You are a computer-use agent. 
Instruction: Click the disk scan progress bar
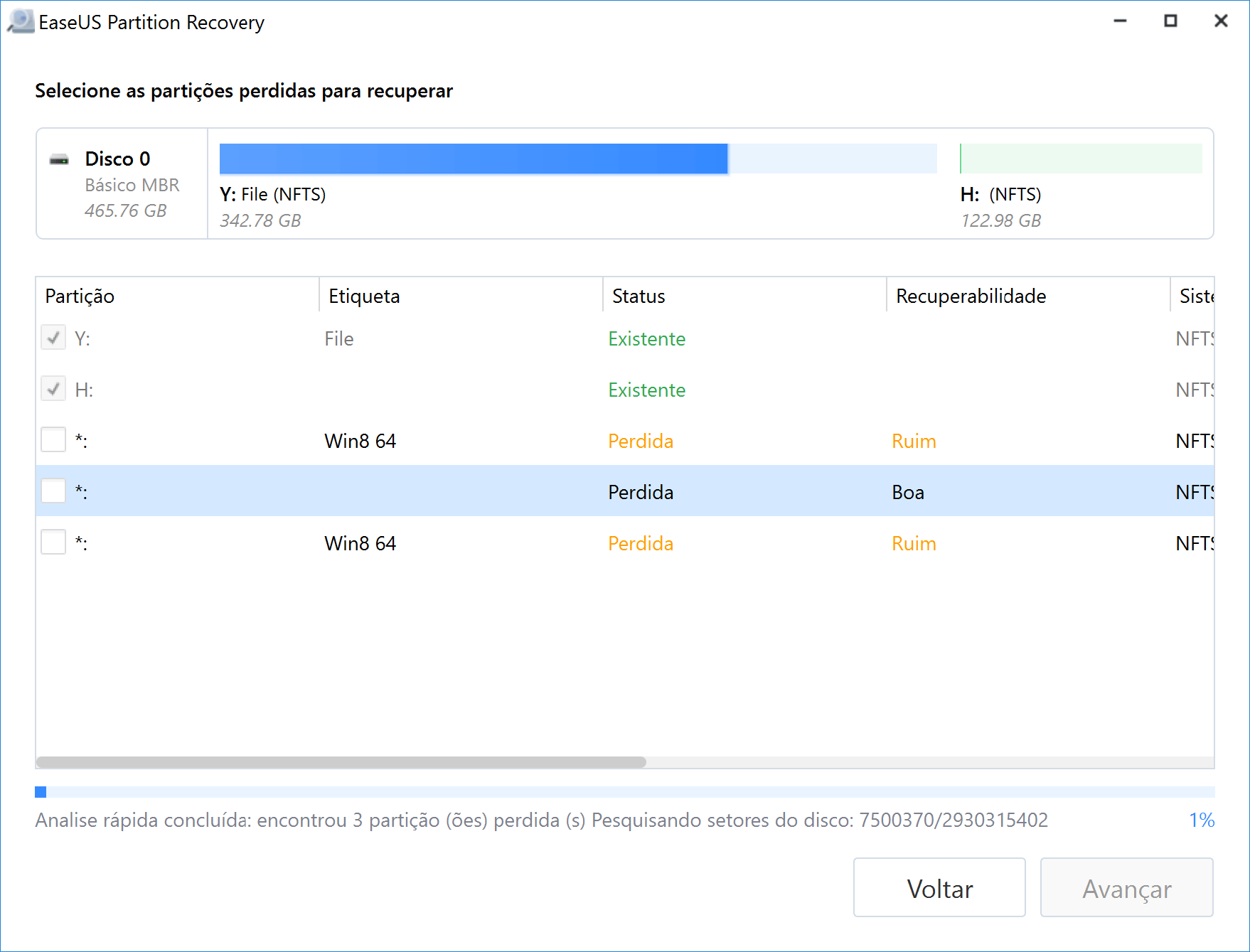point(625,792)
